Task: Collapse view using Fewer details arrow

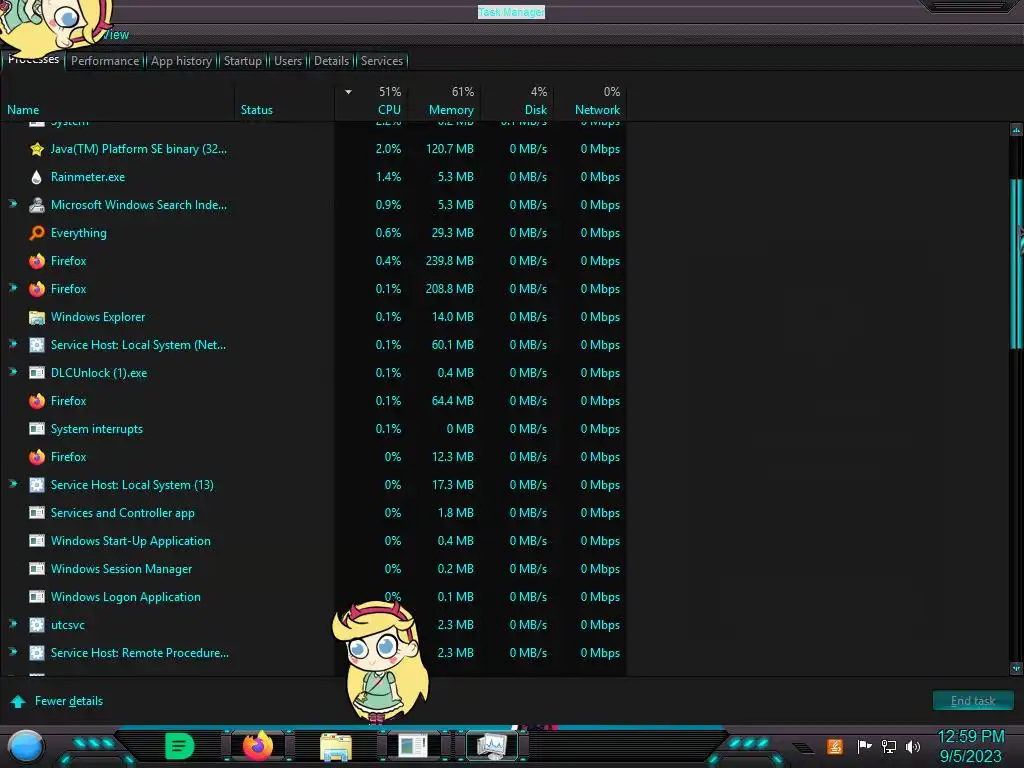Action: [x=18, y=701]
